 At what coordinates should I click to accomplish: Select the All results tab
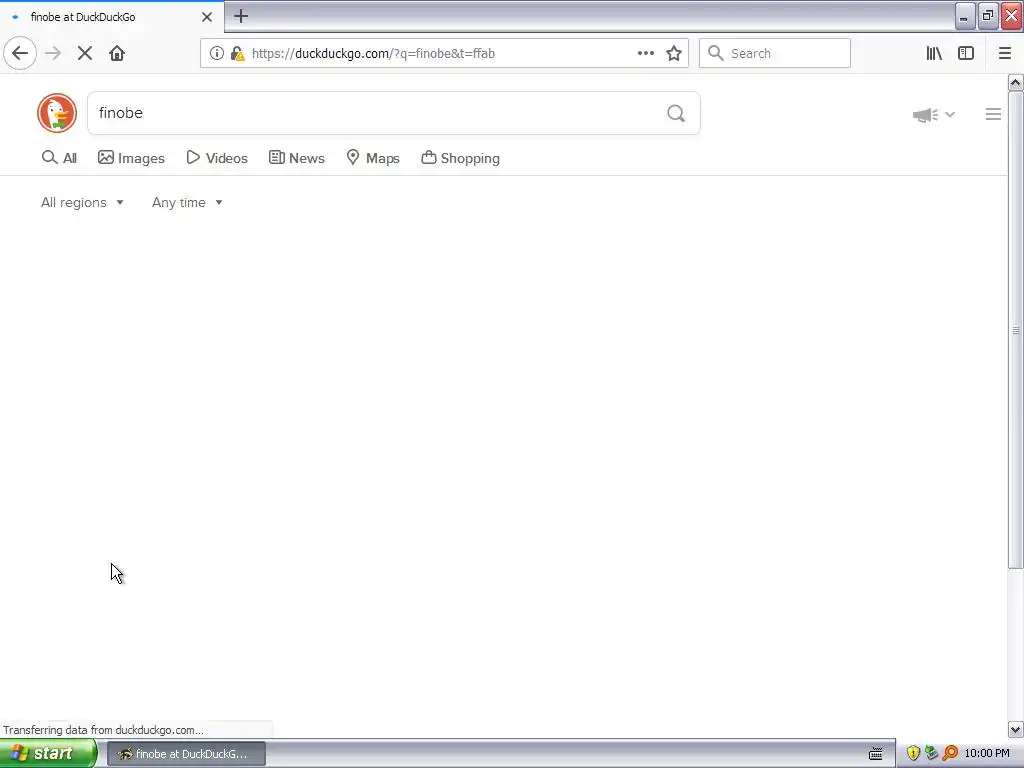pyautogui.click(x=59, y=158)
